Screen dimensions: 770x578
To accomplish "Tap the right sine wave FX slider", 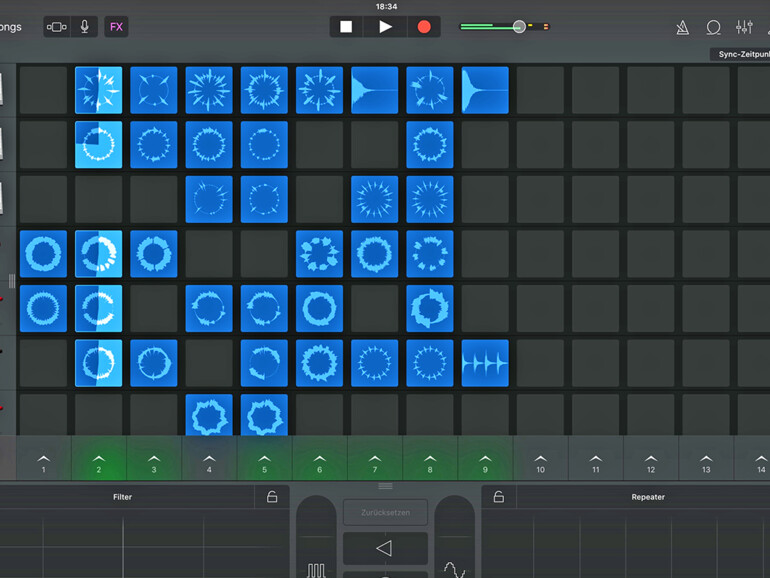I will pyautogui.click(x=455, y=537).
